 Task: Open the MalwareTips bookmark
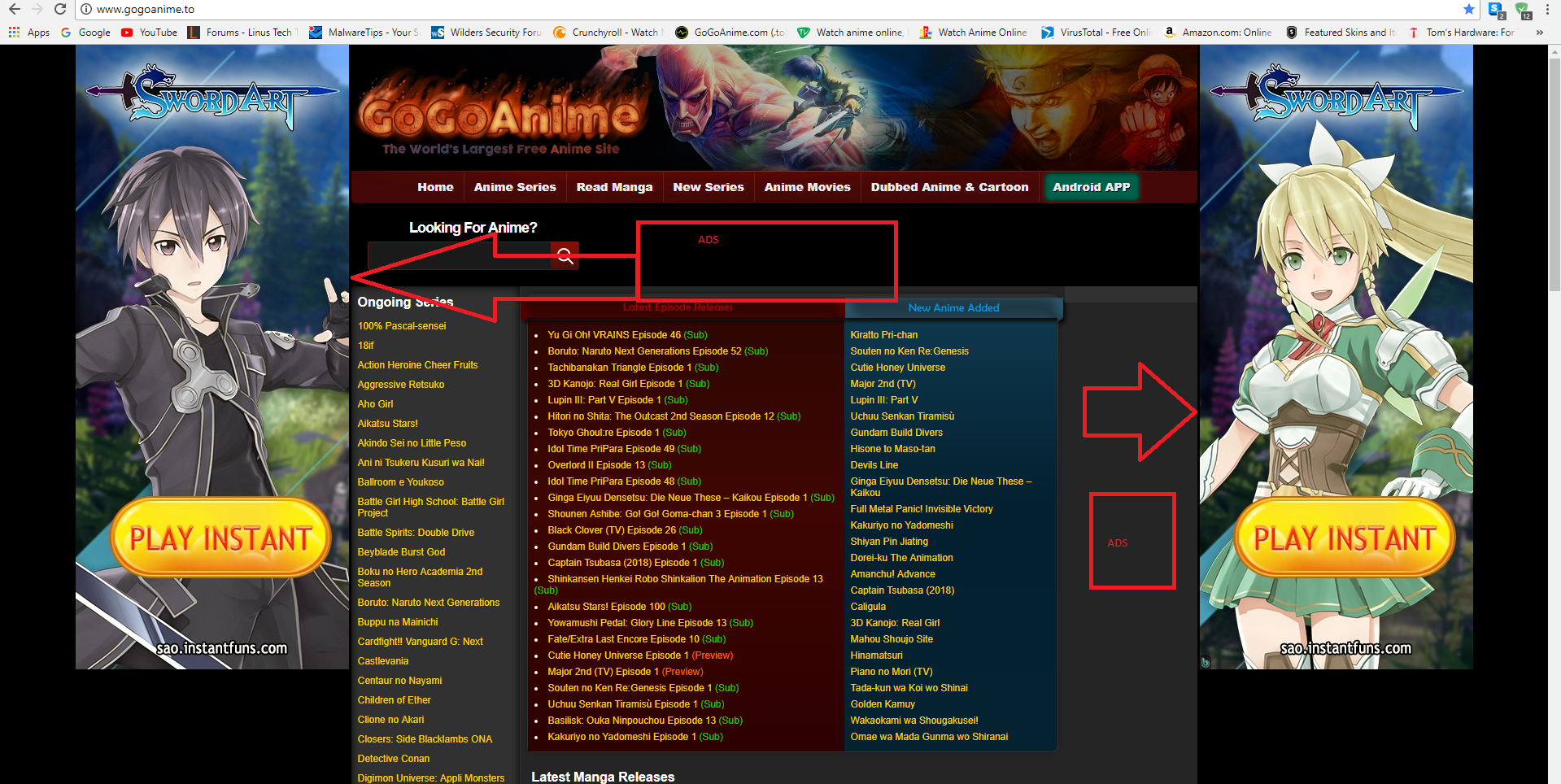point(364,33)
